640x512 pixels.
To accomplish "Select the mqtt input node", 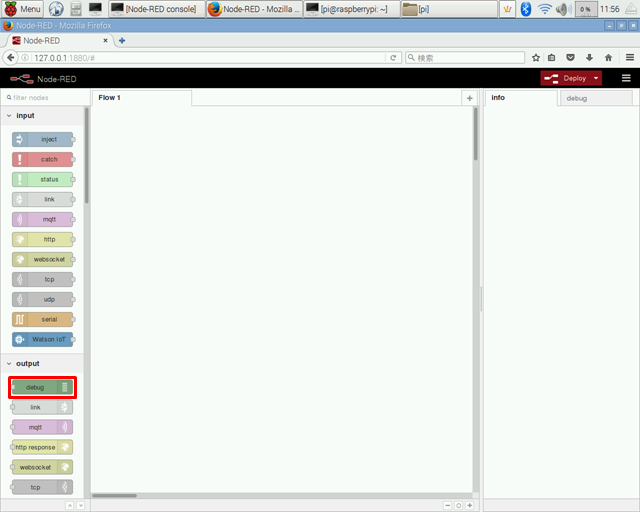I will coord(42,220).
